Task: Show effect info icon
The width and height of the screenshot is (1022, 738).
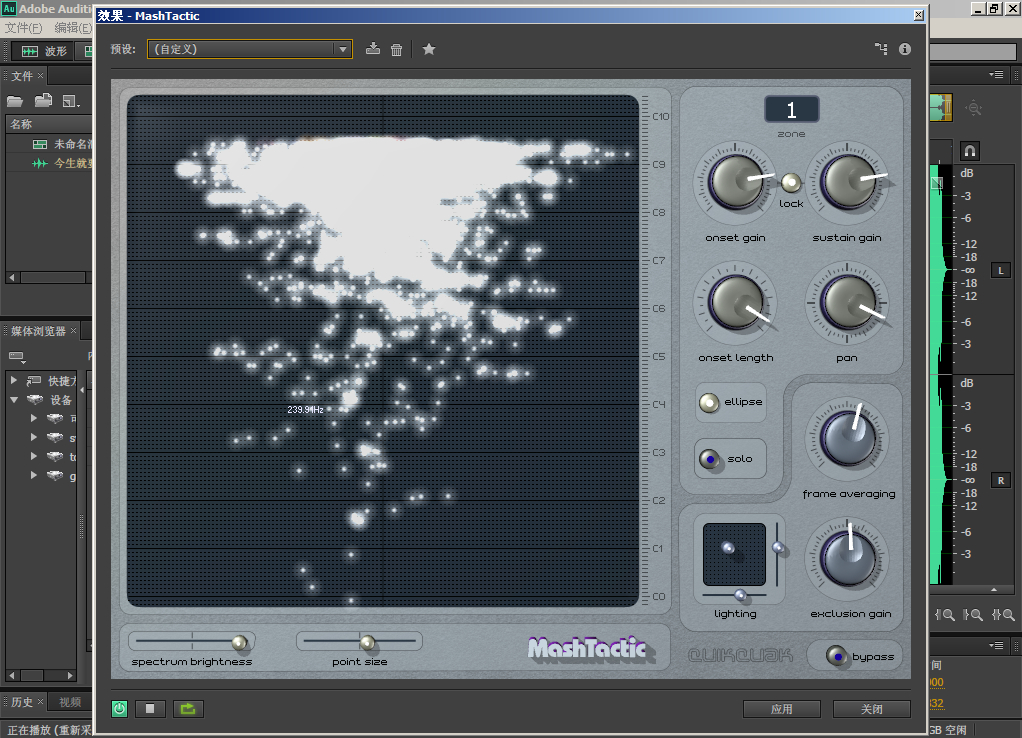Action: coord(905,49)
